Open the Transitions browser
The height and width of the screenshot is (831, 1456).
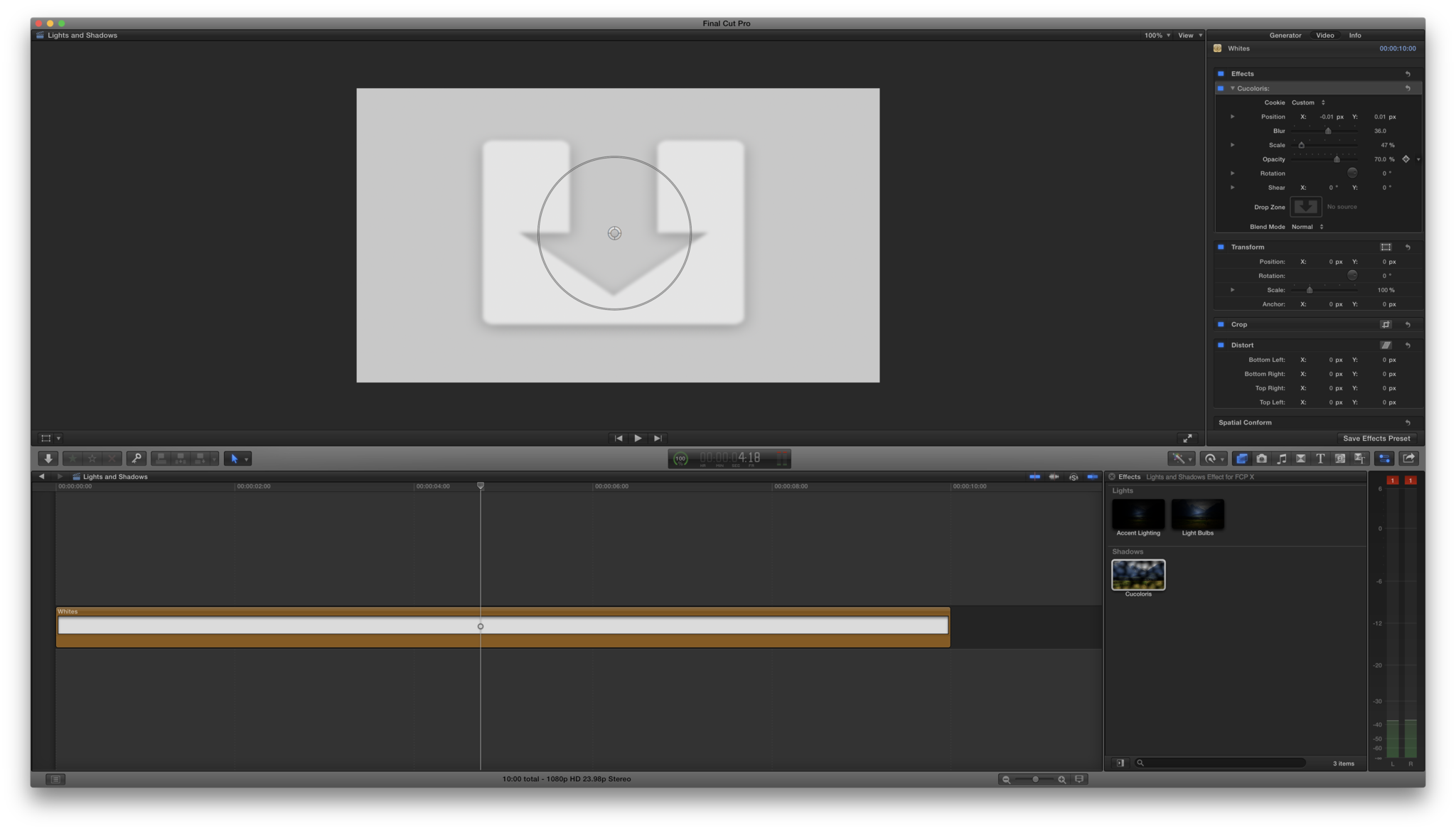click(x=1300, y=459)
